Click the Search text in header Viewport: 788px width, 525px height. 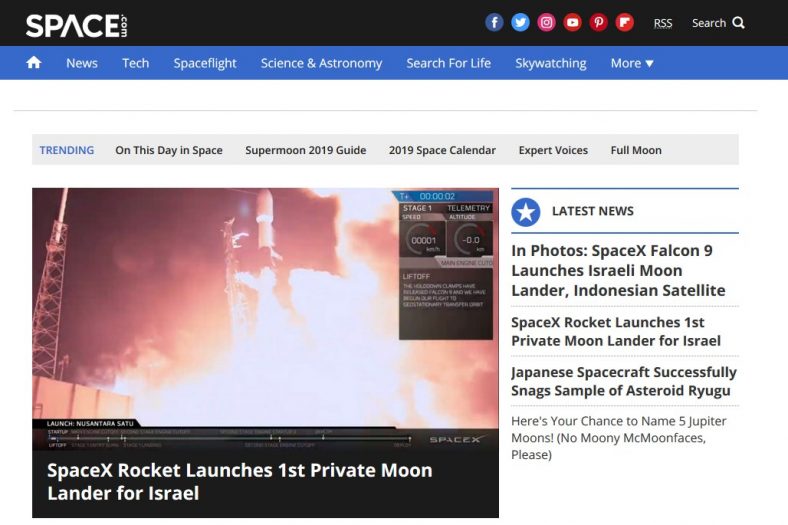[709, 23]
